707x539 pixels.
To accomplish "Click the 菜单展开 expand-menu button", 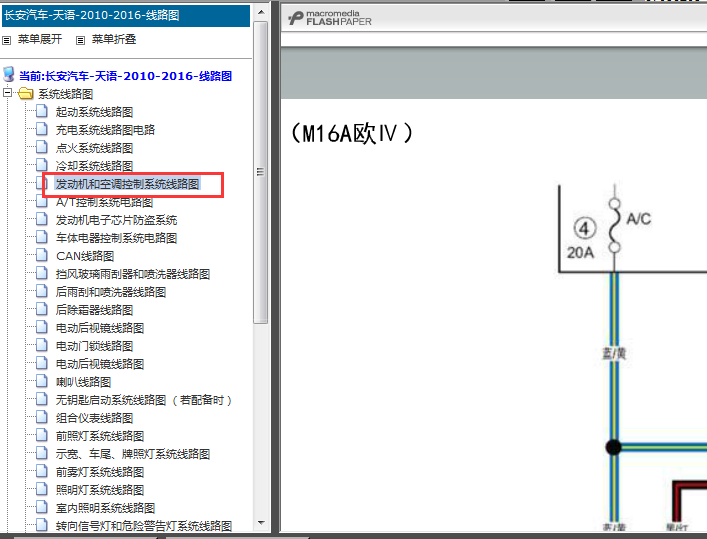I will [x=40, y=39].
